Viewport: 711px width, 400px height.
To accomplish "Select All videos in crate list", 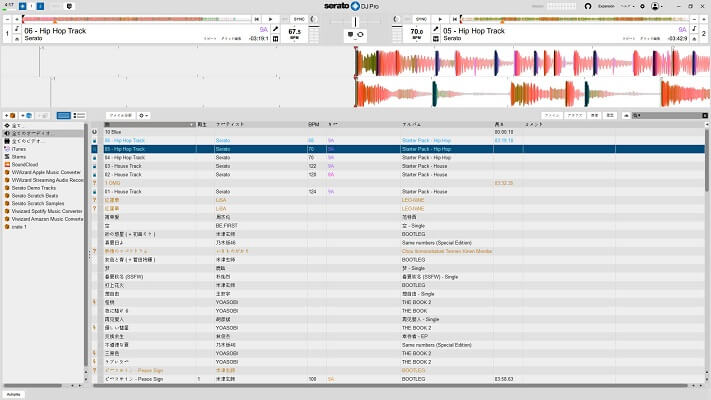I will pyautogui.click(x=43, y=141).
